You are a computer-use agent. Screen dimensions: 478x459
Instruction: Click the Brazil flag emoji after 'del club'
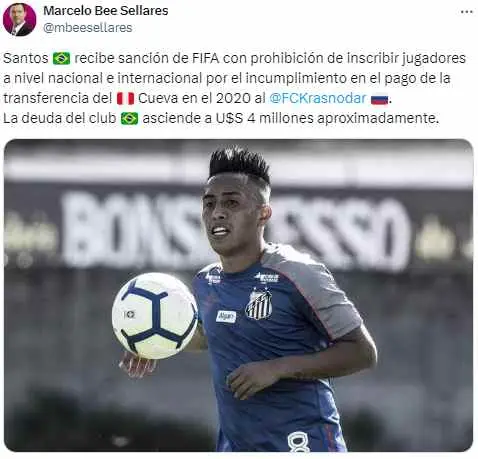click(x=129, y=118)
